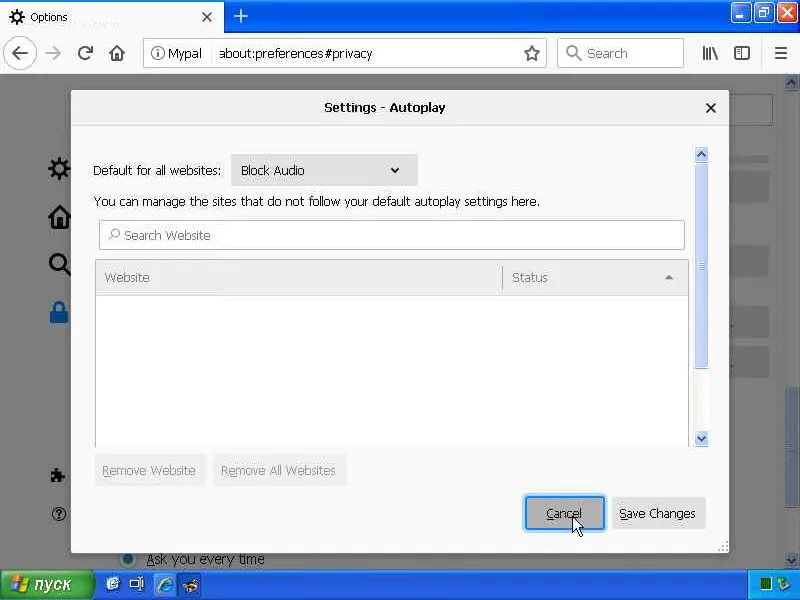Click the dialog scrollbar up arrow
The width and height of the screenshot is (800, 600).
tap(702, 154)
